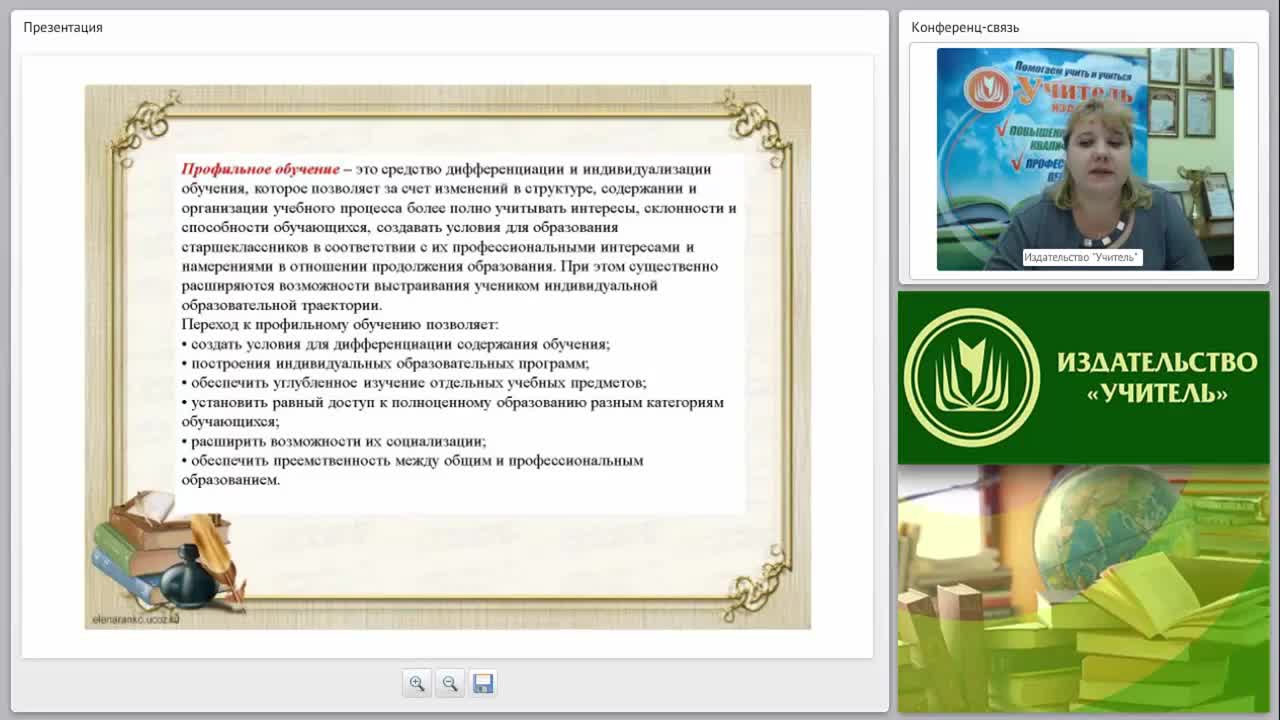Click the elenaranko.ucoz.ru watermark on the slide
This screenshot has height=720, width=1280.
[133, 619]
